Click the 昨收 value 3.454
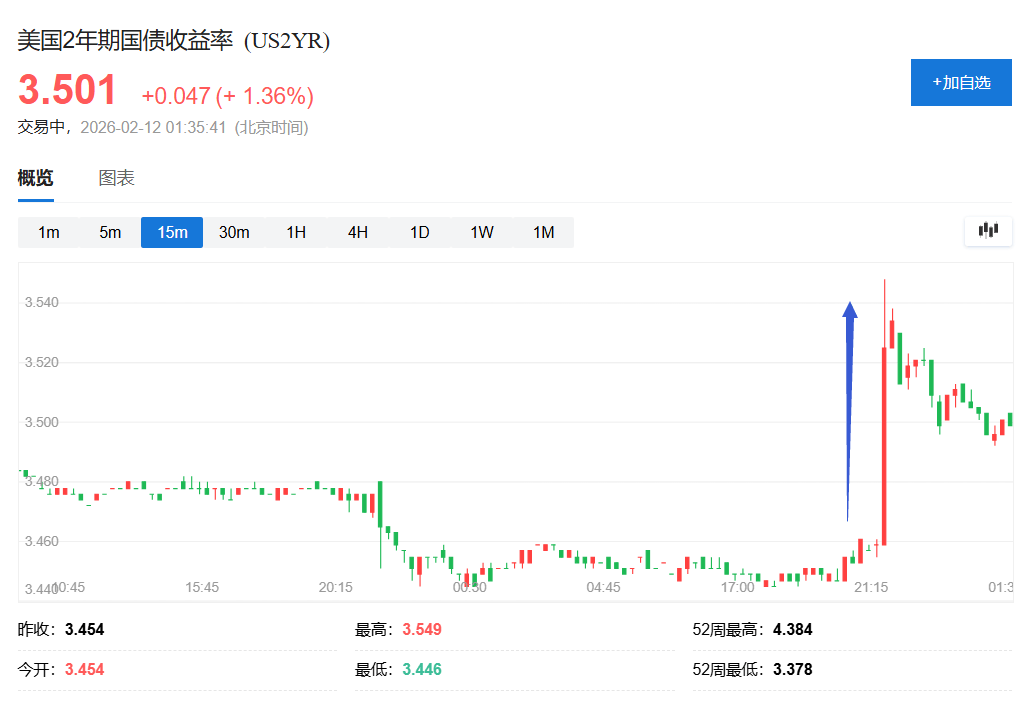Screen dimensions: 1026x708 tap(85, 630)
